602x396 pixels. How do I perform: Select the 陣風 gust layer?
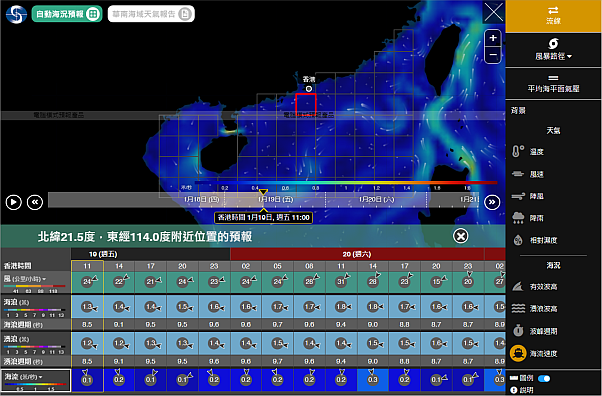coord(528,196)
